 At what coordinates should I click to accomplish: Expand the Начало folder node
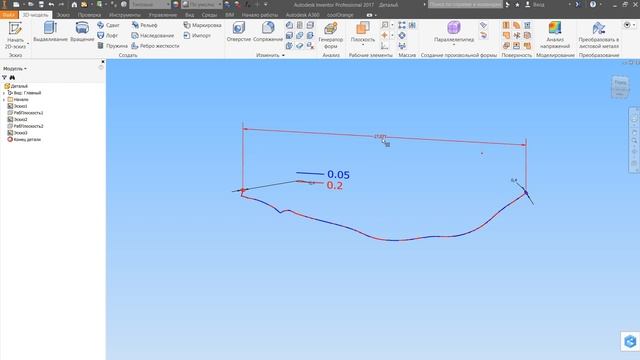click(x=4, y=100)
